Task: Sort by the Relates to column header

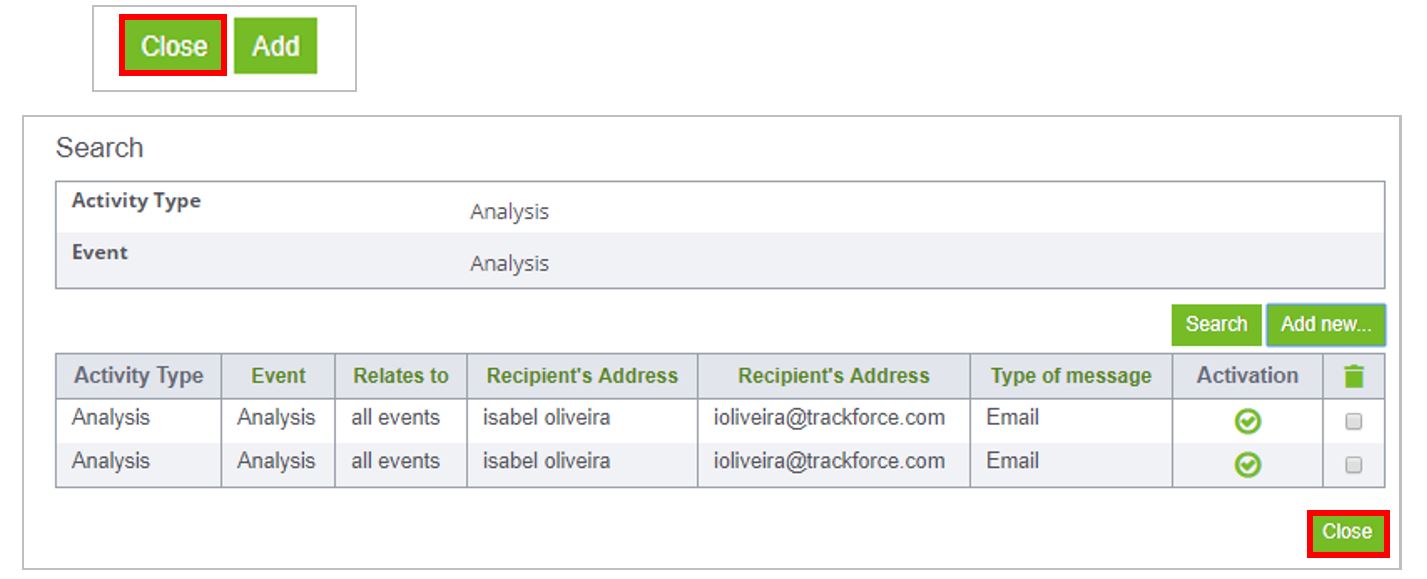Action: pos(401,376)
